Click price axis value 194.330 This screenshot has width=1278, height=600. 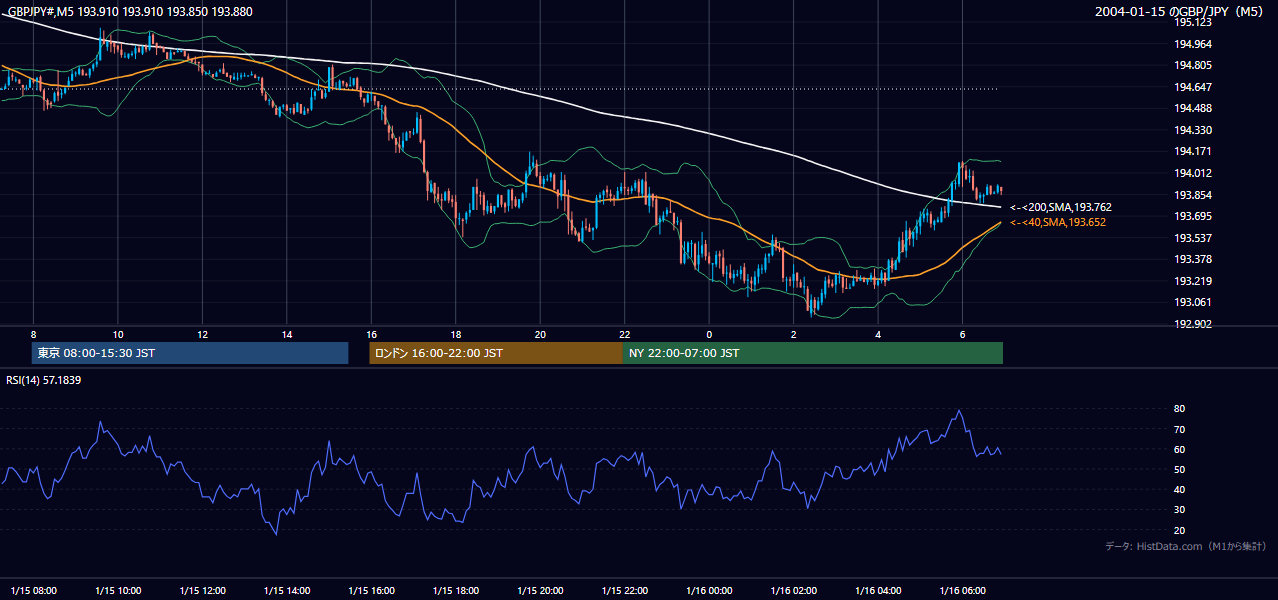(x=1193, y=130)
